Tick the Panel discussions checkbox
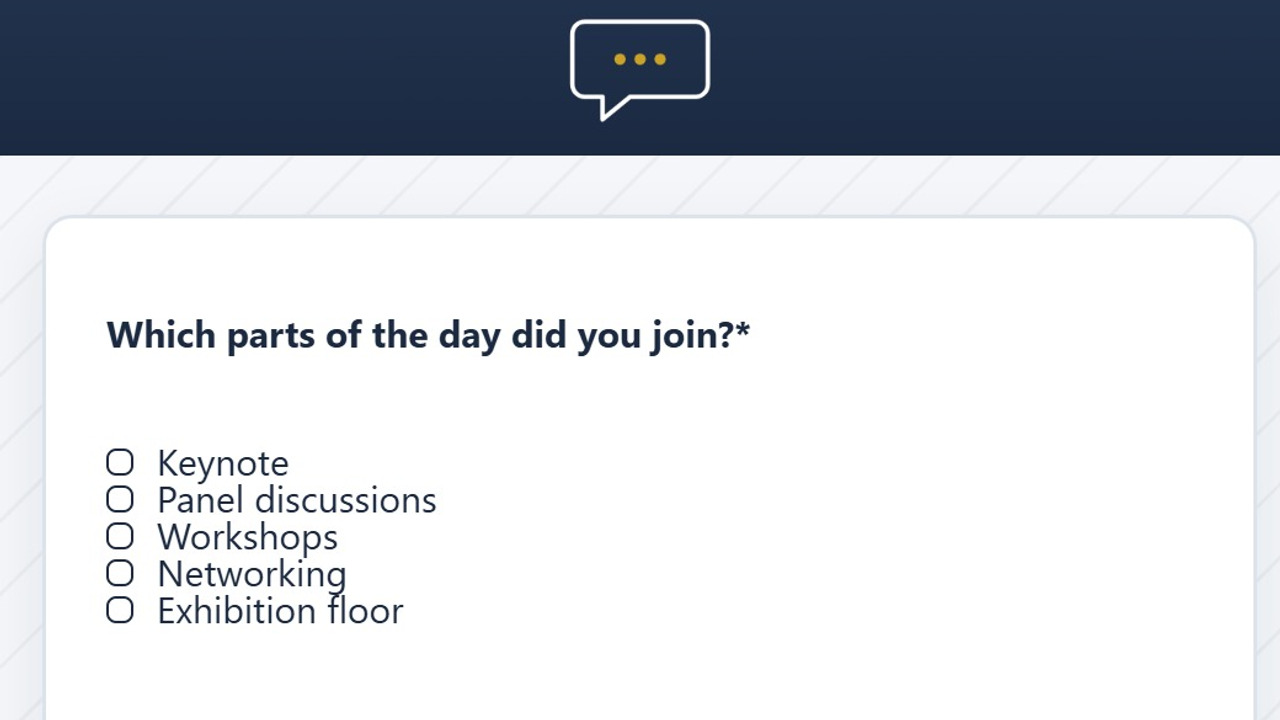The image size is (1280, 720). 120,499
